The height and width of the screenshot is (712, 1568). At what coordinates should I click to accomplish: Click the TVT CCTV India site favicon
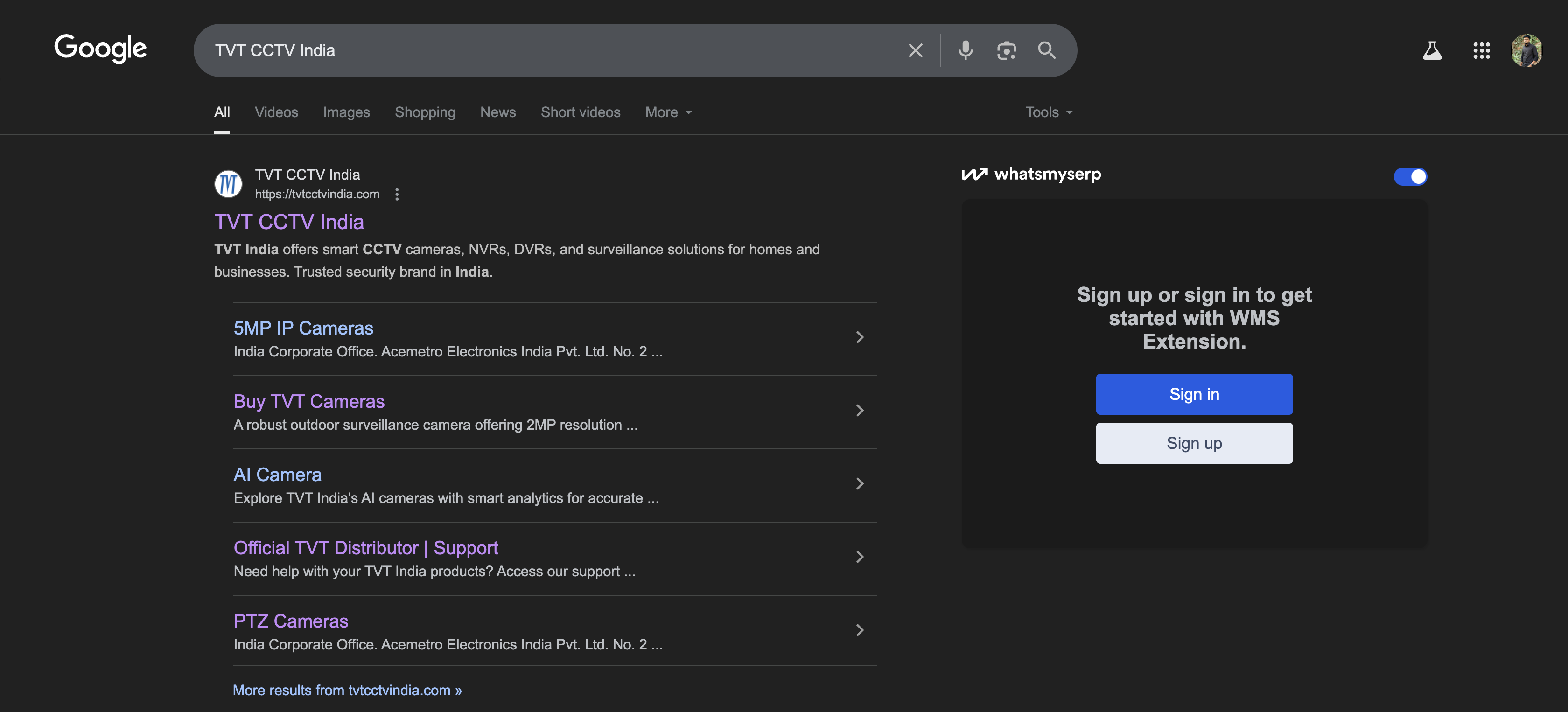click(x=228, y=184)
